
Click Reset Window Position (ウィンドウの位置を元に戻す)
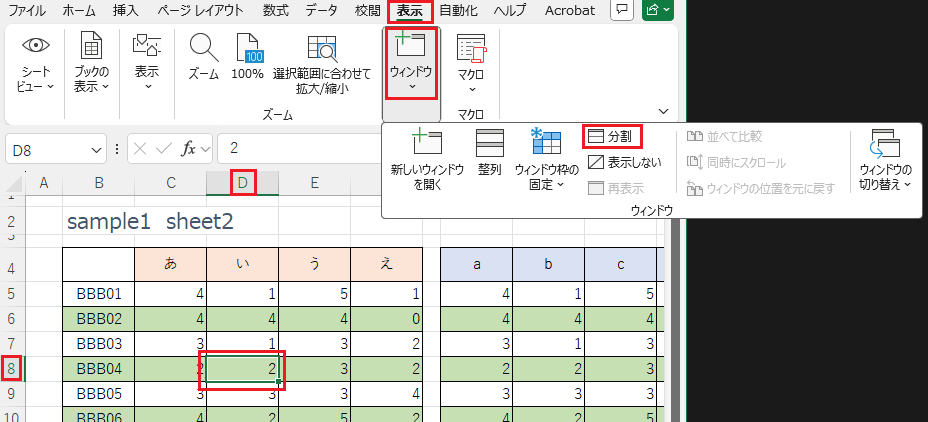[760, 189]
